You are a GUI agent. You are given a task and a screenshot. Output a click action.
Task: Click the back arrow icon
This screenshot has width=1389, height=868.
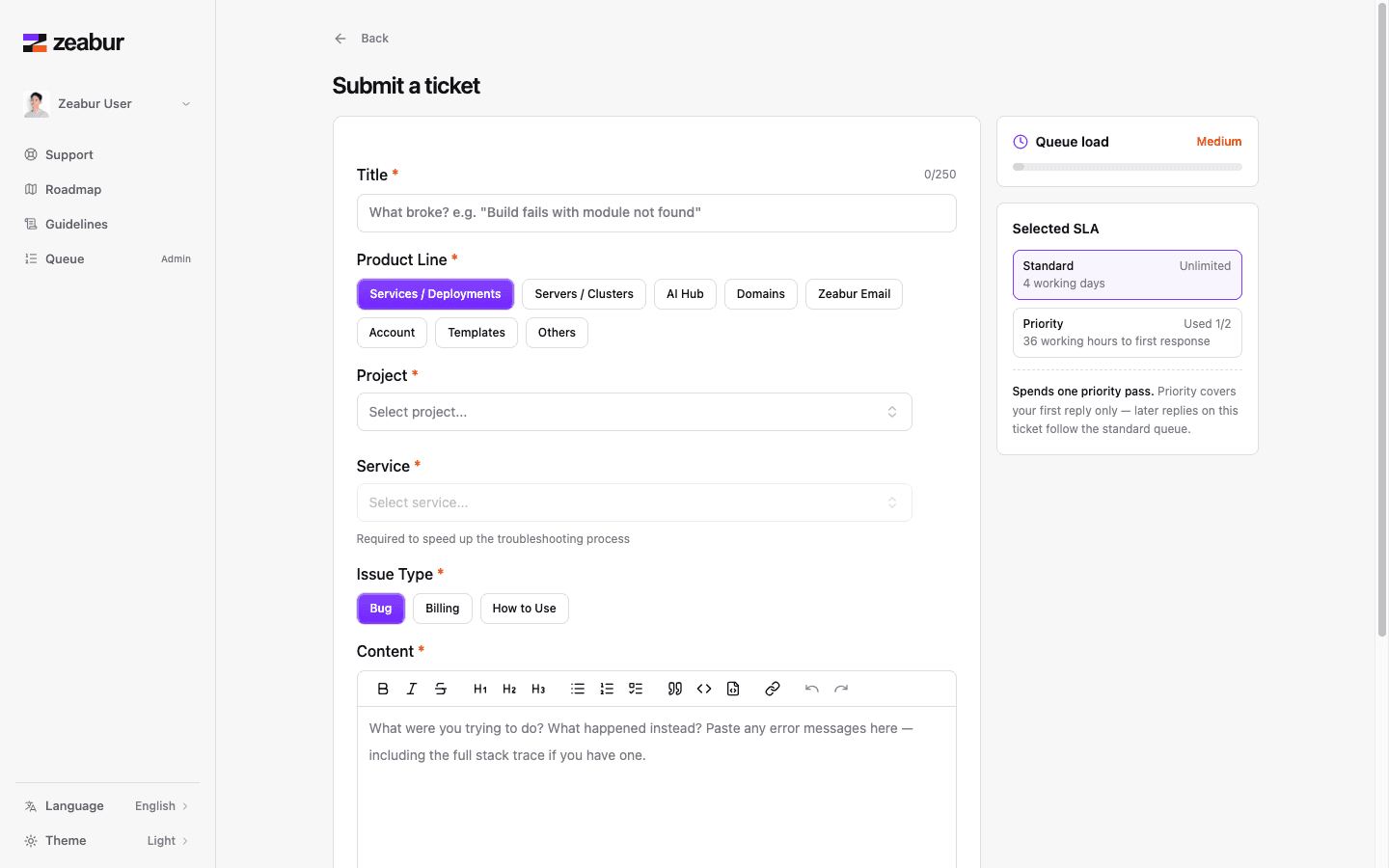pyautogui.click(x=340, y=39)
